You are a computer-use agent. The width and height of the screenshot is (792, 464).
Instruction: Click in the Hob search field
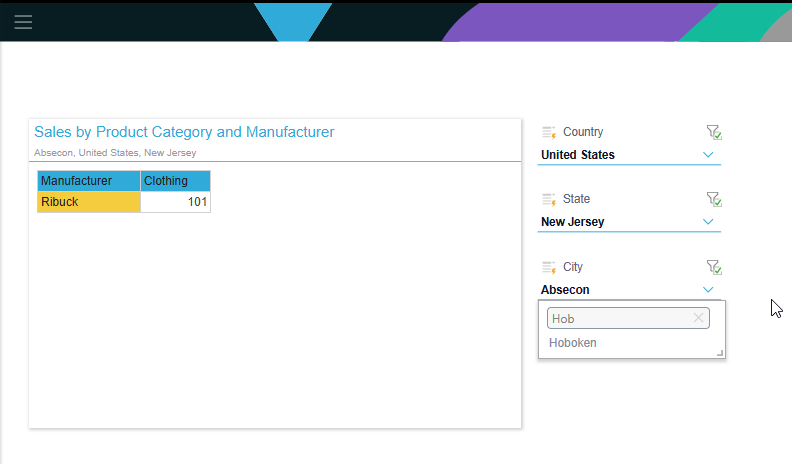620,319
